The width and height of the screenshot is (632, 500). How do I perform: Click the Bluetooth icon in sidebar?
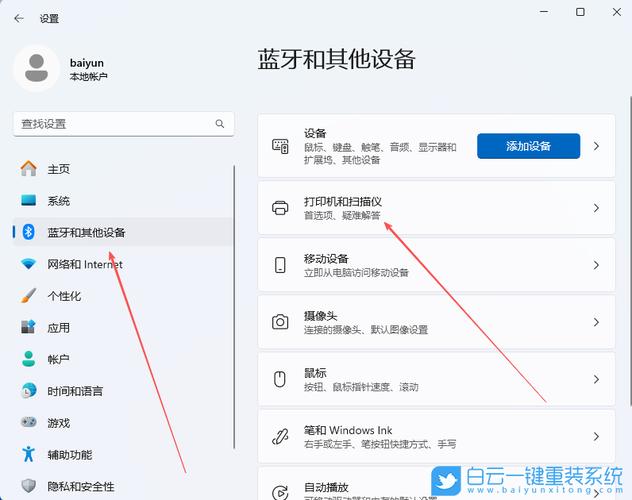28,232
